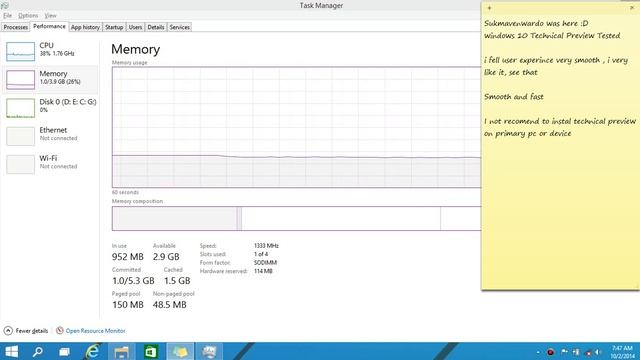Click the Committed 1.0/5.3 GB value
This screenshot has width=640, height=360.
click(x=133, y=281)
